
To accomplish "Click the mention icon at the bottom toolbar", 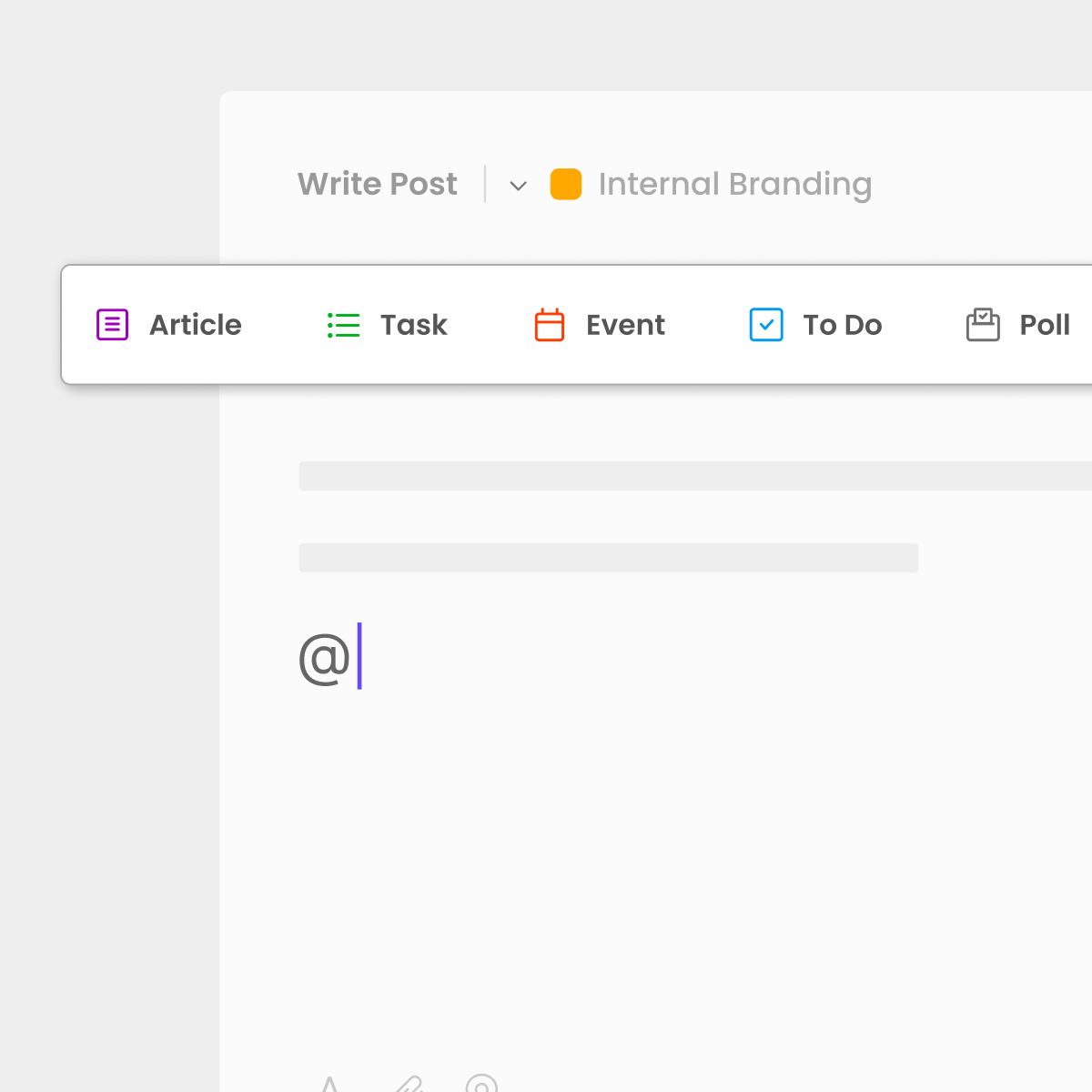I will click(482, 1085).
